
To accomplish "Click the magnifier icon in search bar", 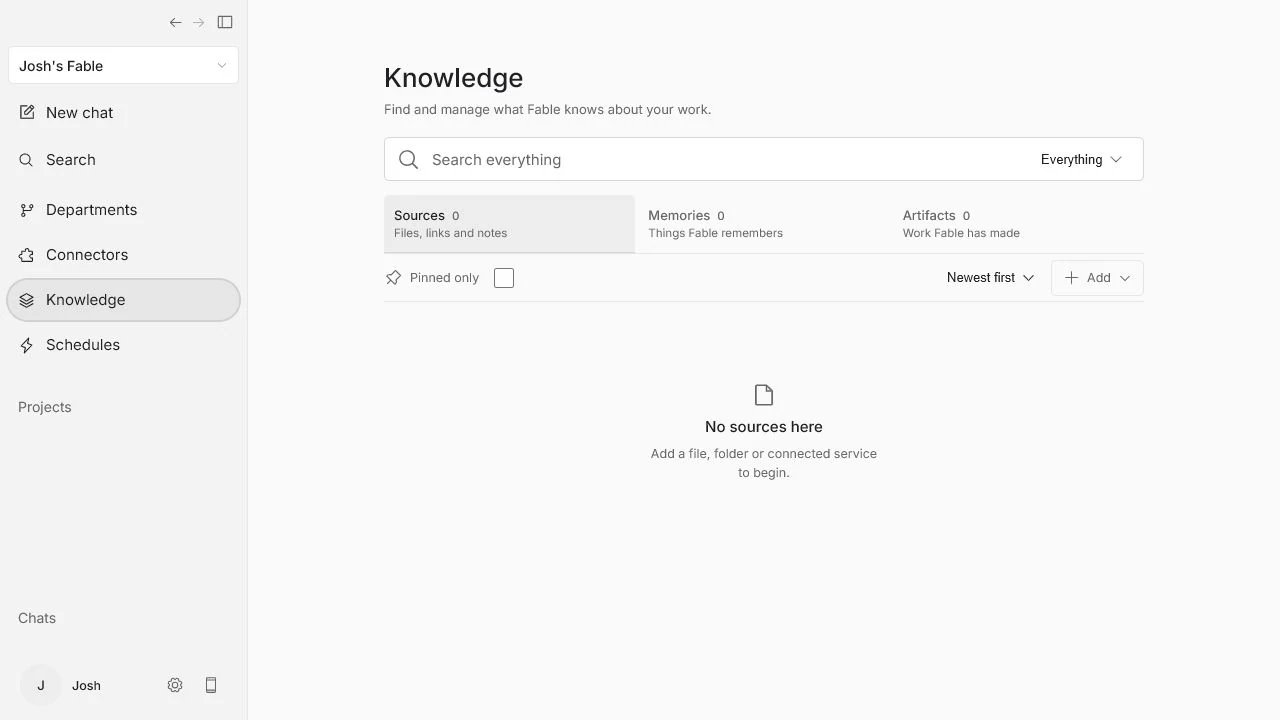I will (408, 159).
